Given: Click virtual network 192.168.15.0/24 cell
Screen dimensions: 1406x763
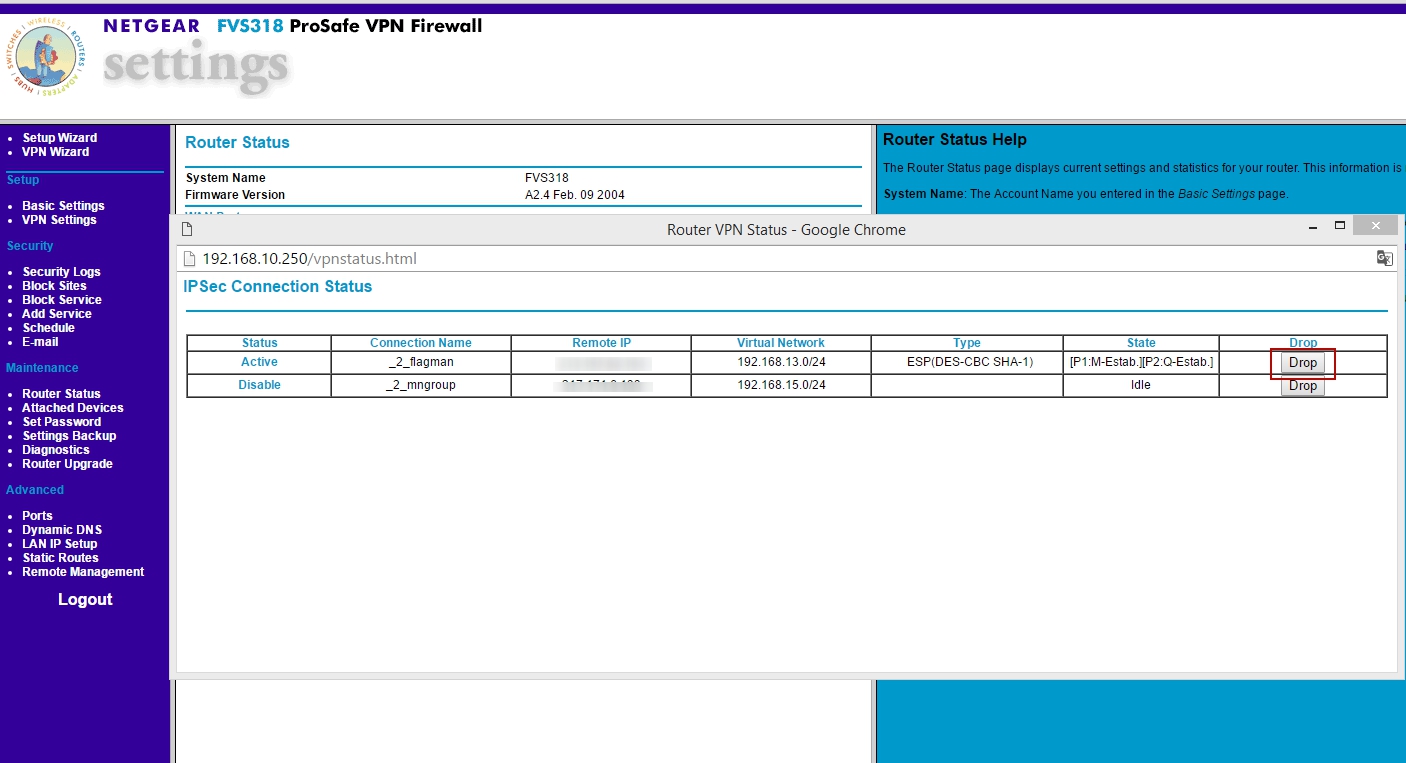Looking at the screenshot, I should [x=781, y=385].
